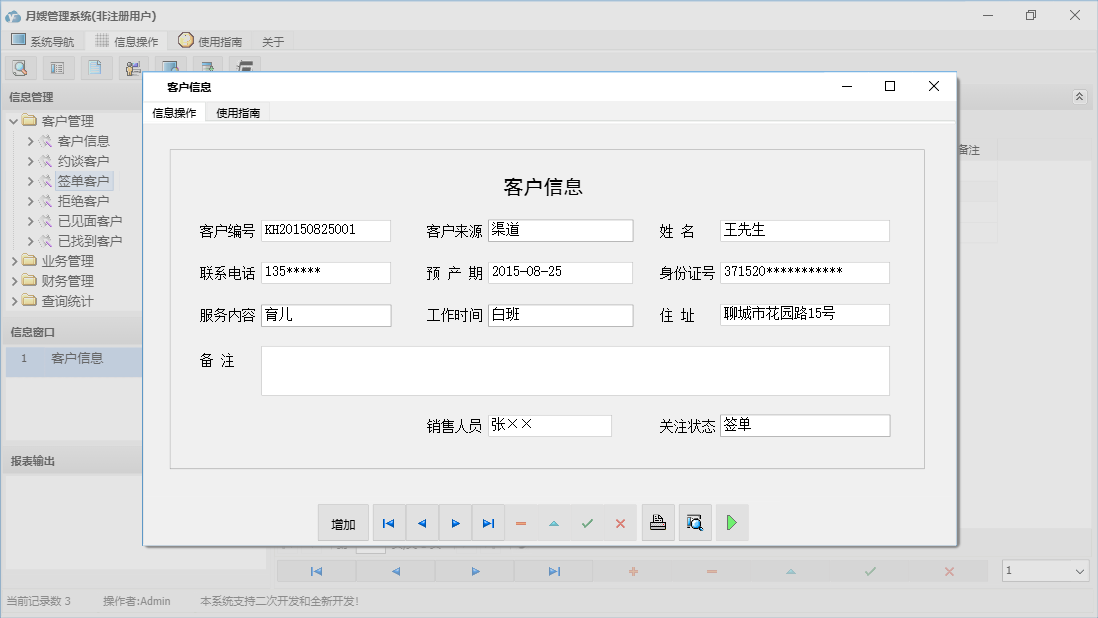Print the current customer record
Image resolution: width=1098 pixels, height=618 pixels.
(658, 522)
